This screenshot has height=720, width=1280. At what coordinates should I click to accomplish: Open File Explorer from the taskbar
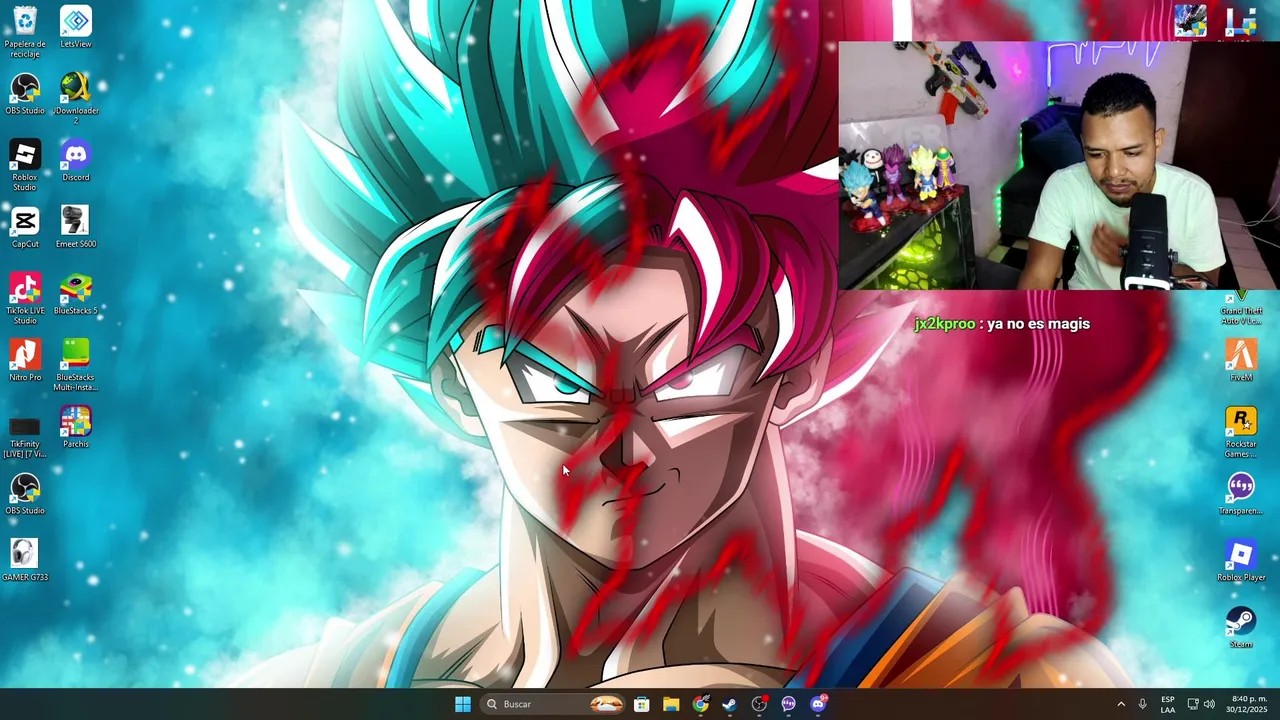[671, 704]
